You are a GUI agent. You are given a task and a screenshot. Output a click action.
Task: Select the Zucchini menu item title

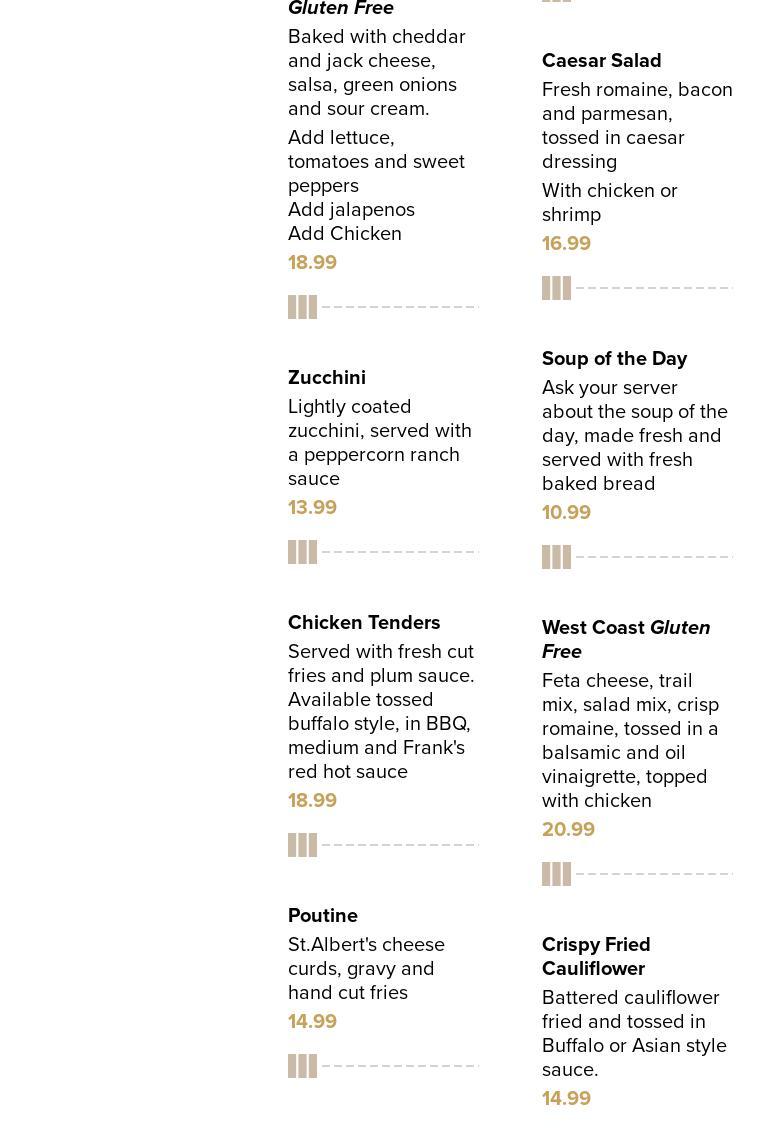(327, 378)
